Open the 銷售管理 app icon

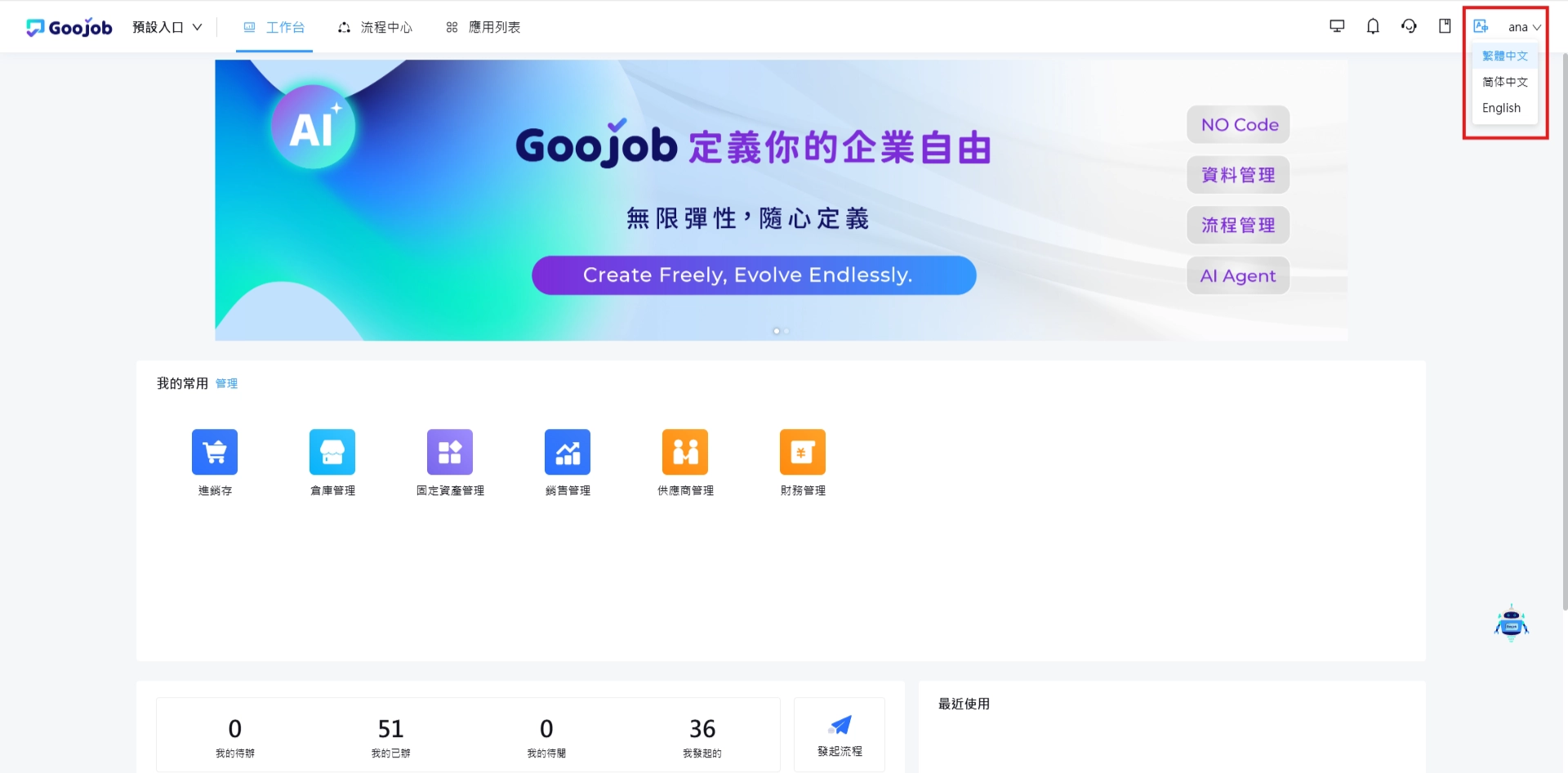point(568,452)
